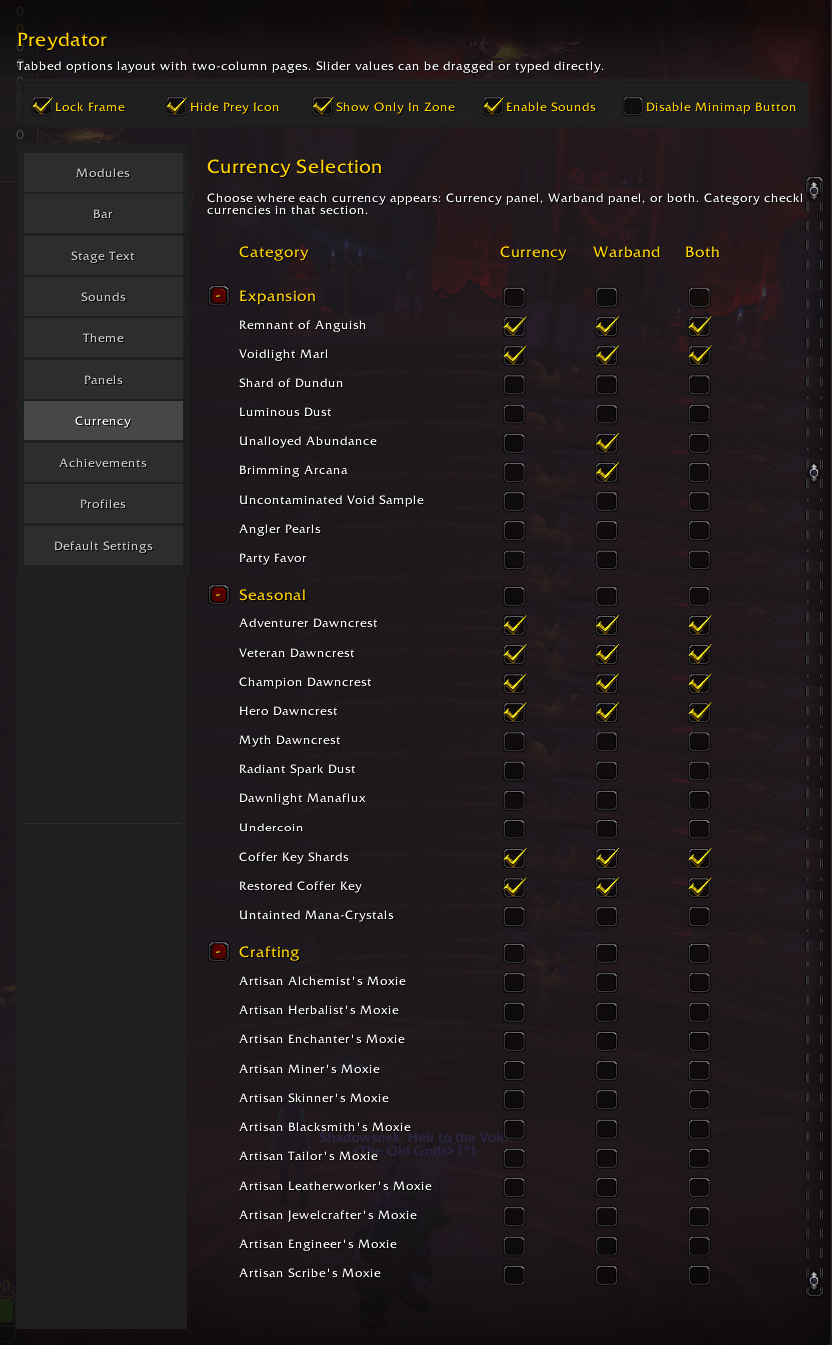This screenshot has height=1345, width=832.
Task: Check Artisan Blacksmith's Moxie Both checkbox
Action: tap(700, 1128)
